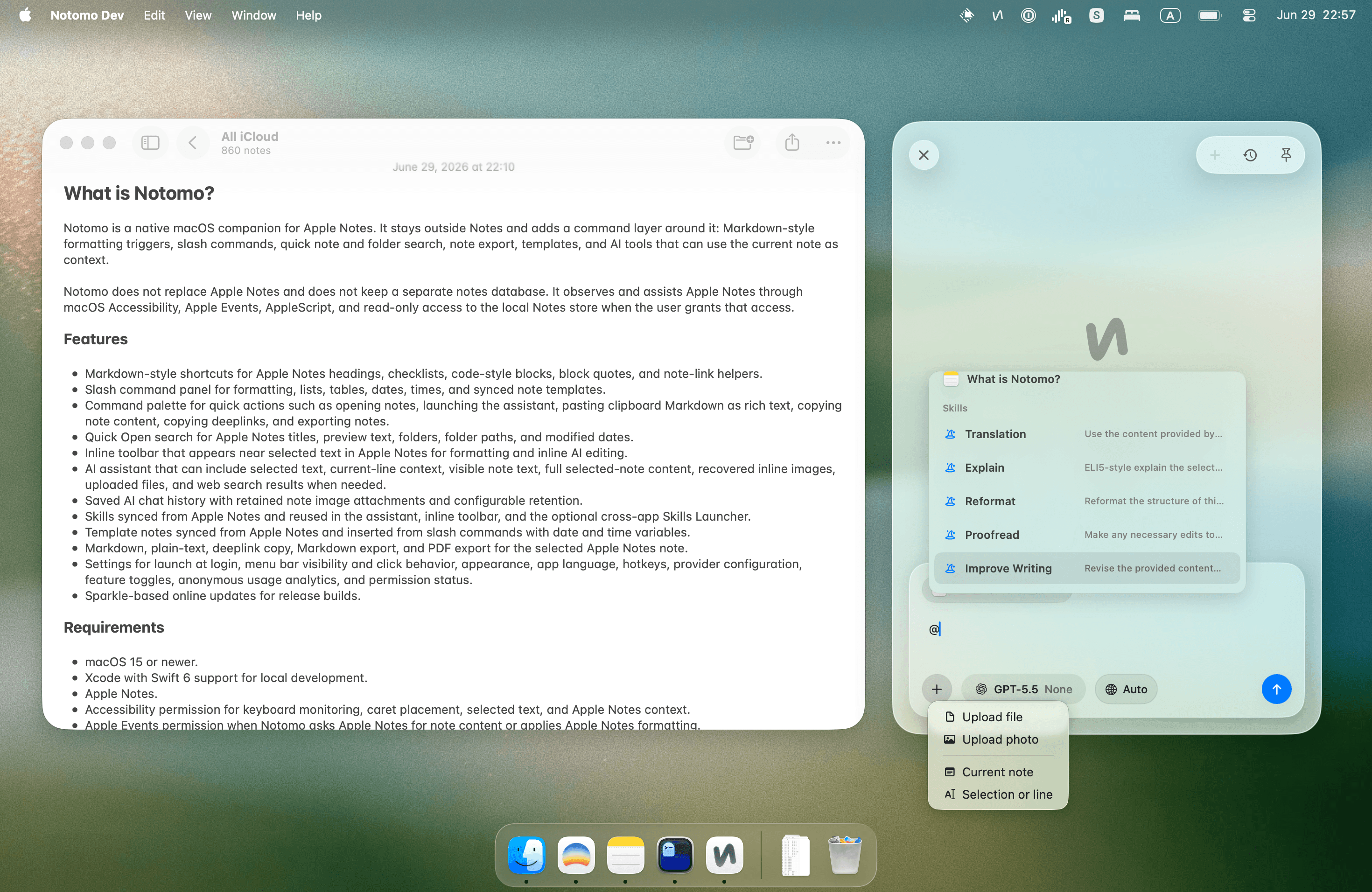This screenshot has width=1372, height=892.
Task: Click the Translation skill icon
Action: [x=950, y=434]
